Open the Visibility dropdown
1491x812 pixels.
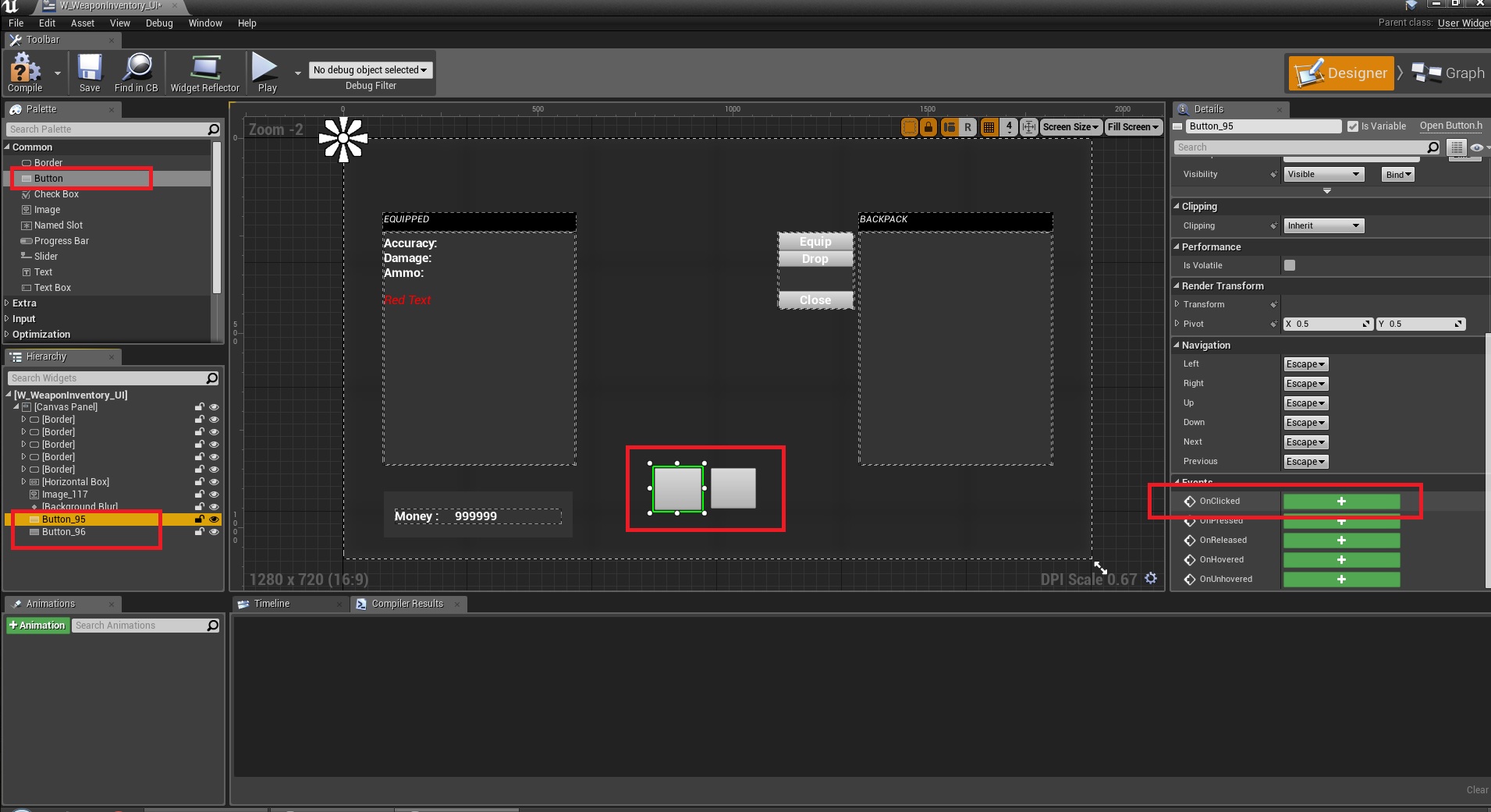1323,175
